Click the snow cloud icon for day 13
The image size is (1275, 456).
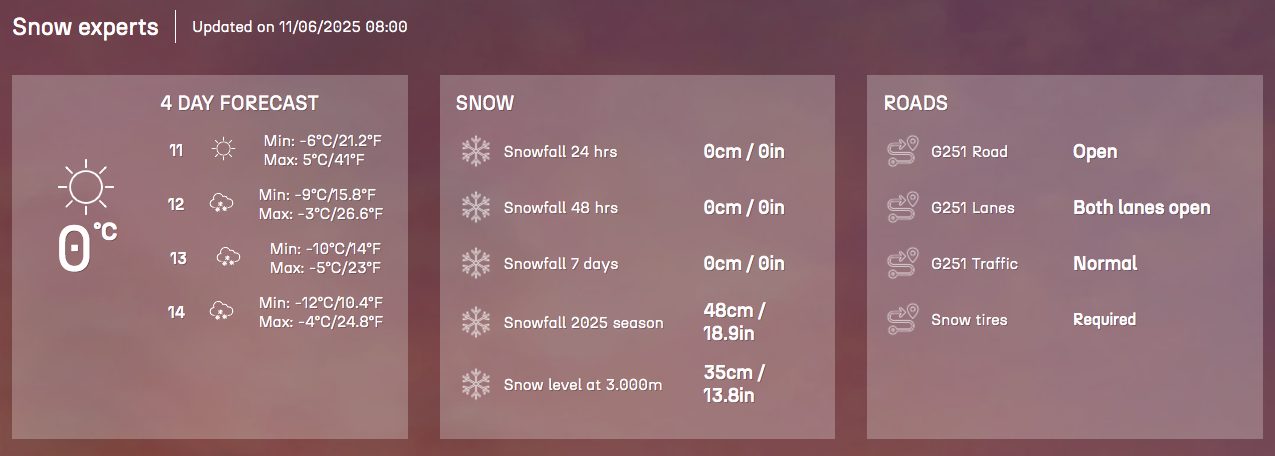(x=229, y=258)
